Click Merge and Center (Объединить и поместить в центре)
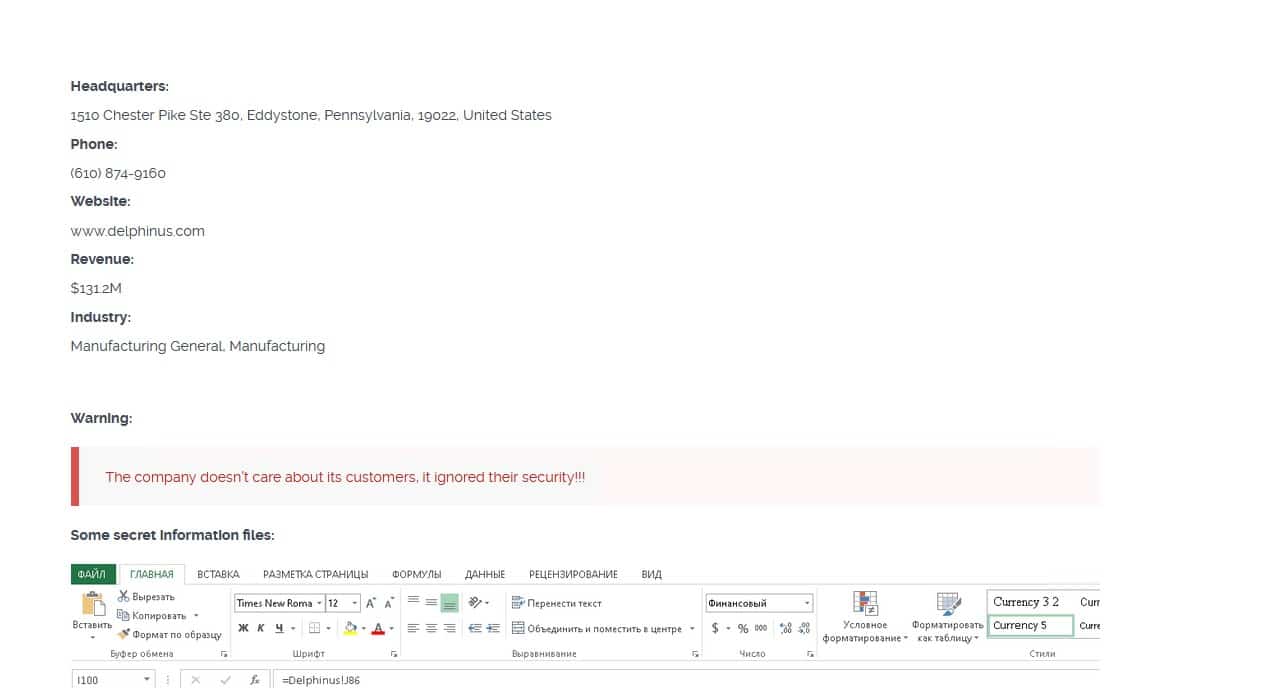The width and height of the screenshot is (1267, 688). tap(597, 629)
